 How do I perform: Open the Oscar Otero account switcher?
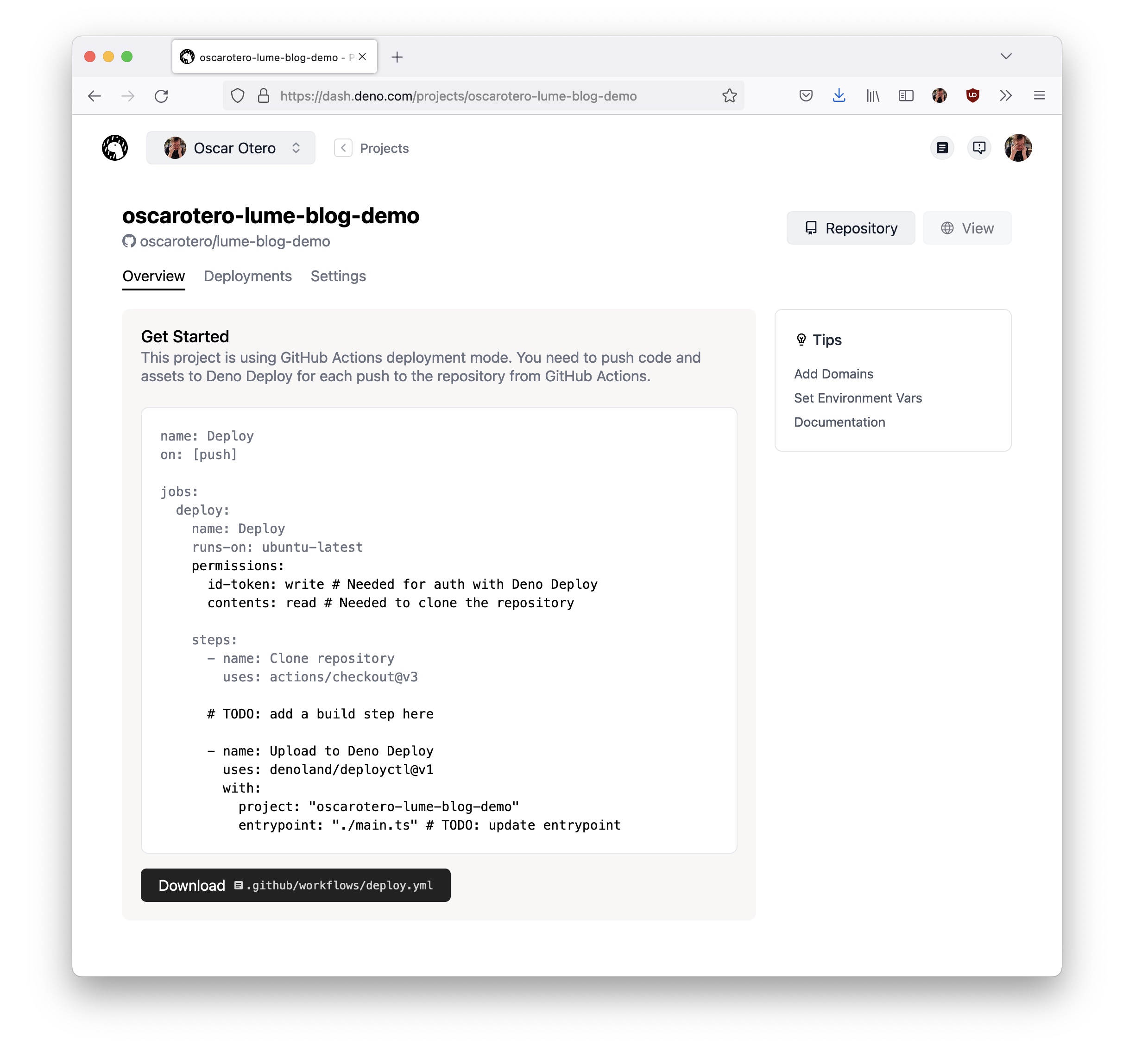231,148
